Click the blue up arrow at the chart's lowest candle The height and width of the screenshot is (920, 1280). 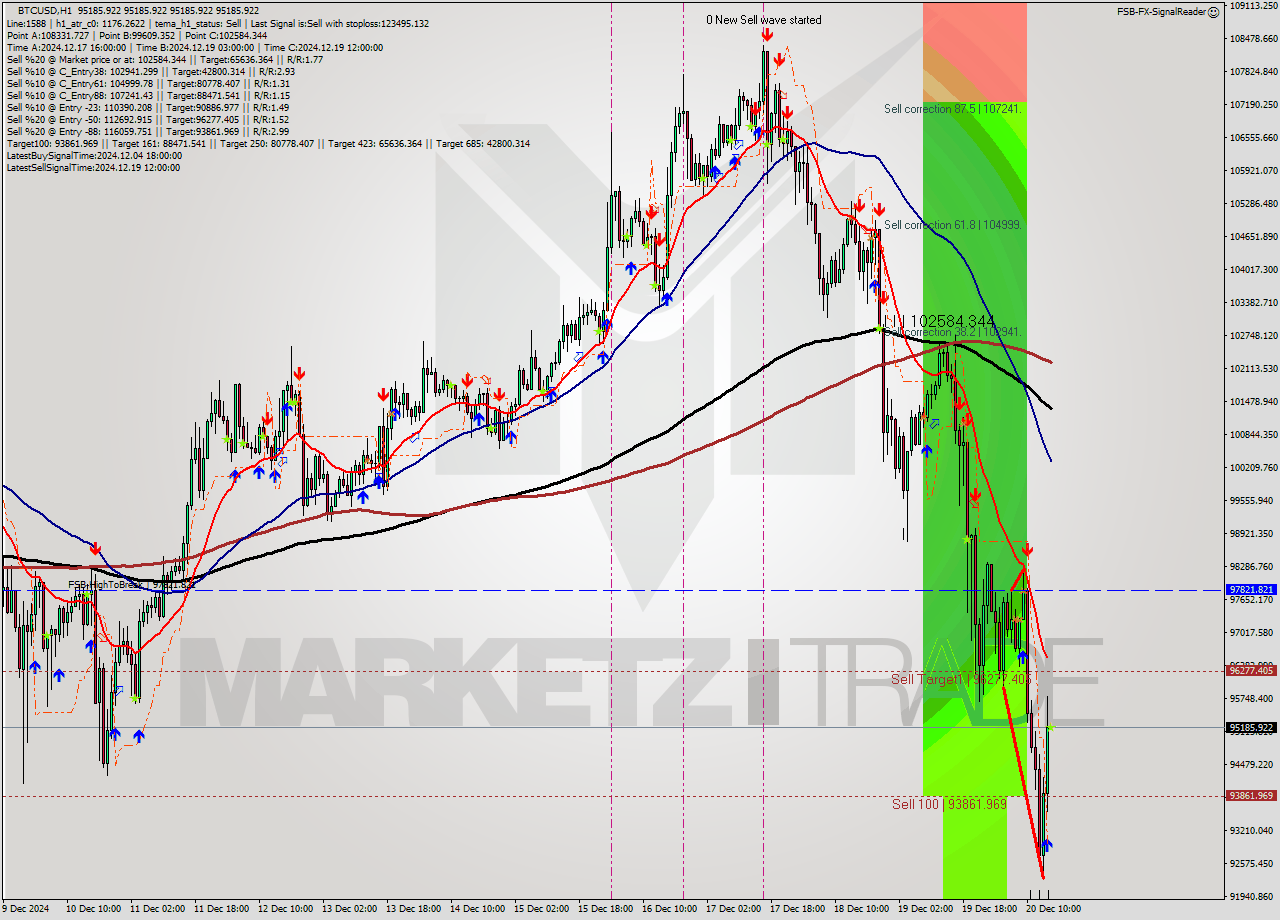coord(1047,845)
